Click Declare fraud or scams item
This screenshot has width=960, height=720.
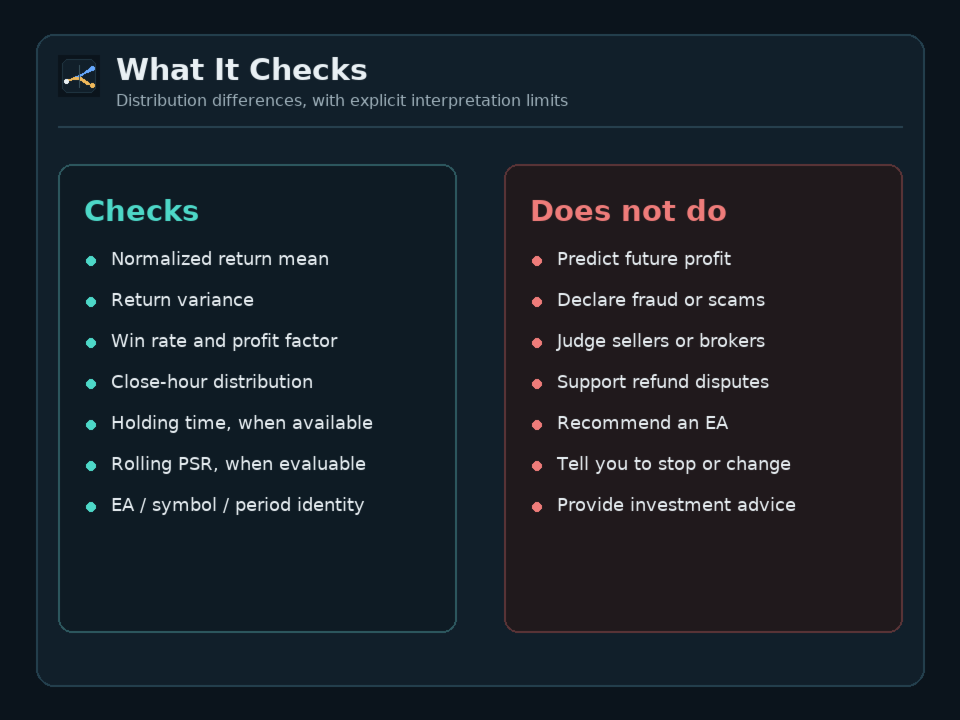[661, 300]
